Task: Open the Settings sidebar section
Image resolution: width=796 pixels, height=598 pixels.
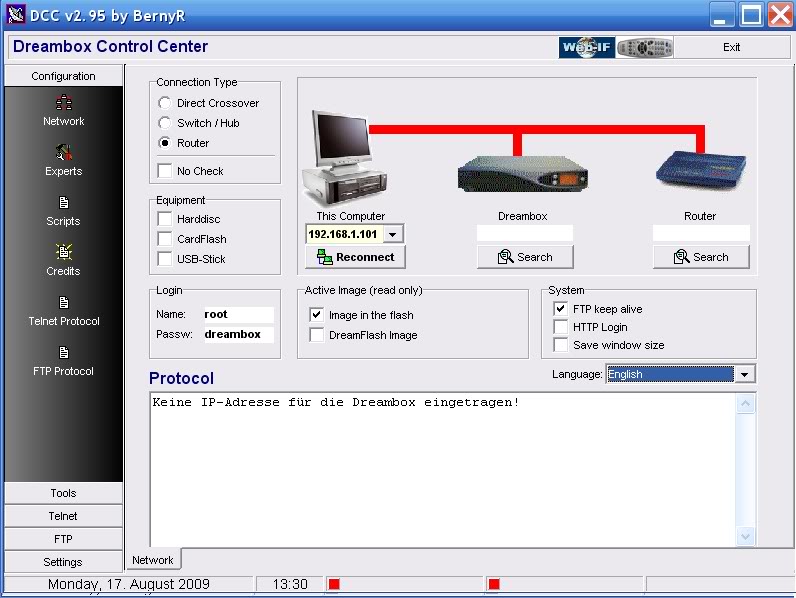Action: pos(63,562)
